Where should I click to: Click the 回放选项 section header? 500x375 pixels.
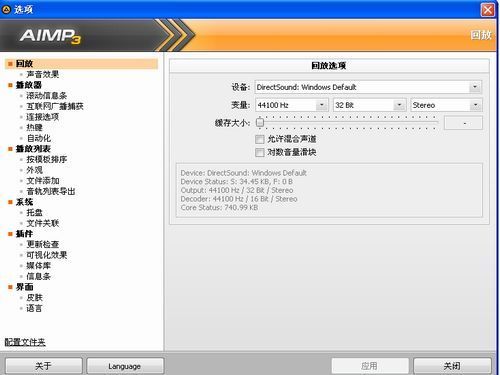[x=329, y=66]
